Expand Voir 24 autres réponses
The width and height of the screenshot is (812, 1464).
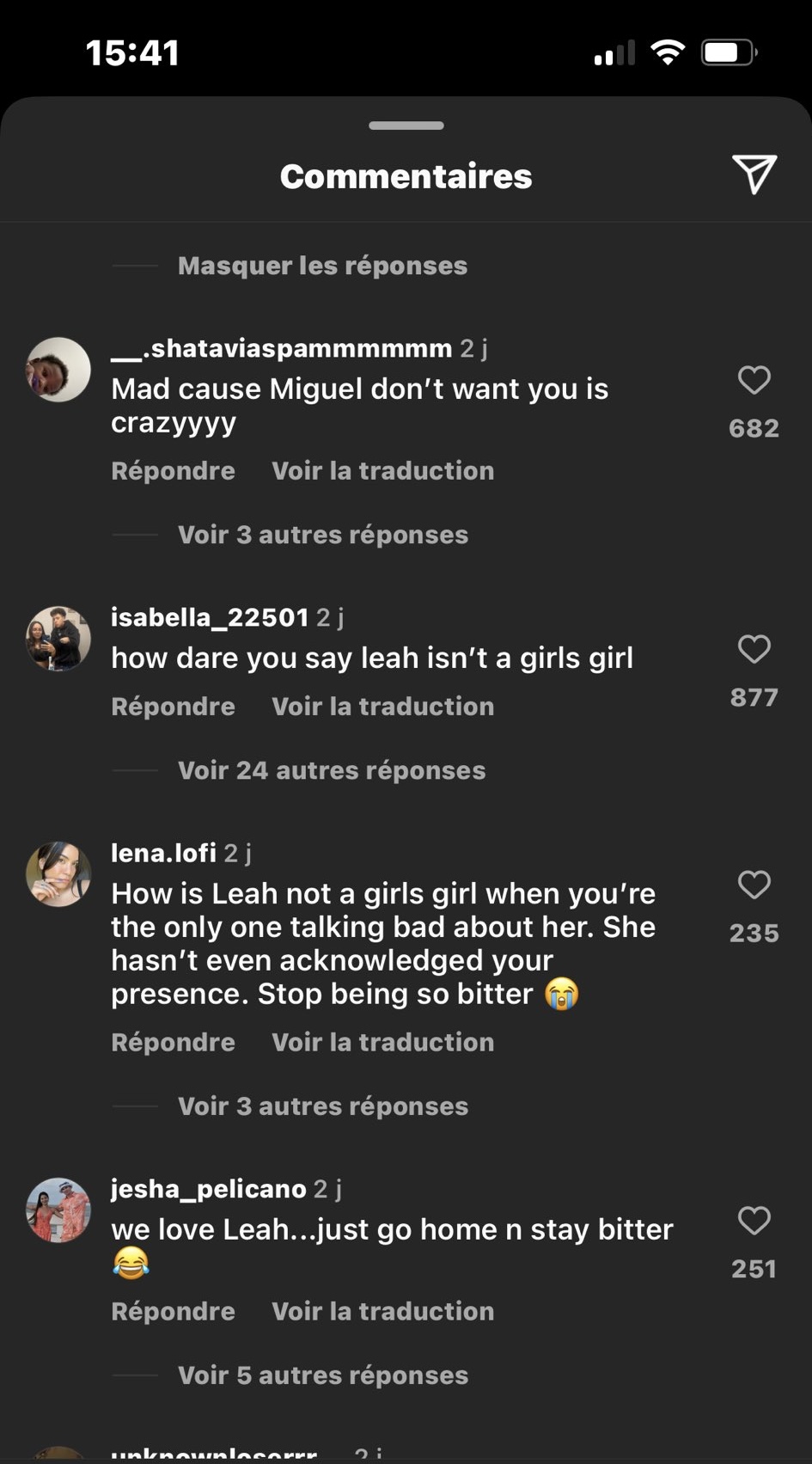(x=332, y=770)
